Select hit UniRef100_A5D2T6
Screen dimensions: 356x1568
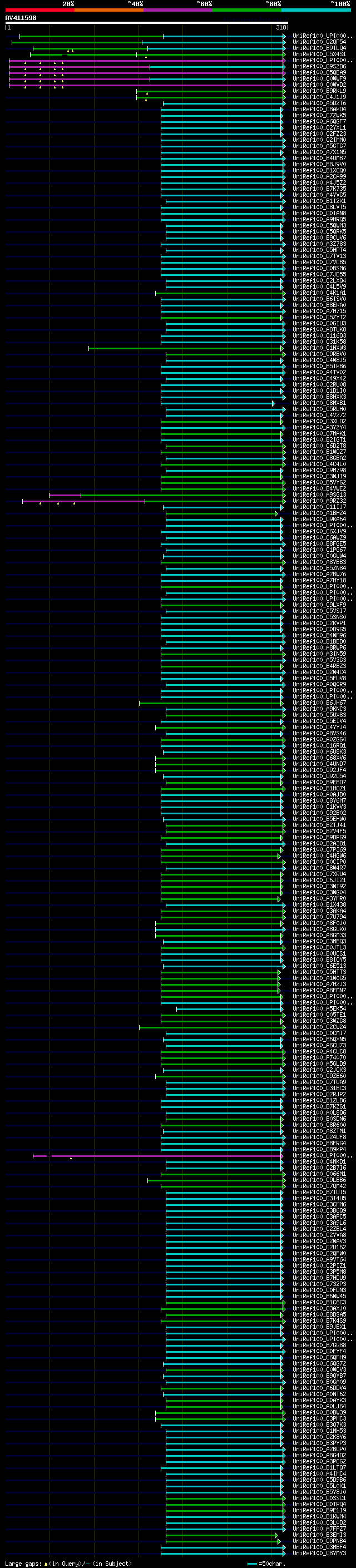coord(319,103)
